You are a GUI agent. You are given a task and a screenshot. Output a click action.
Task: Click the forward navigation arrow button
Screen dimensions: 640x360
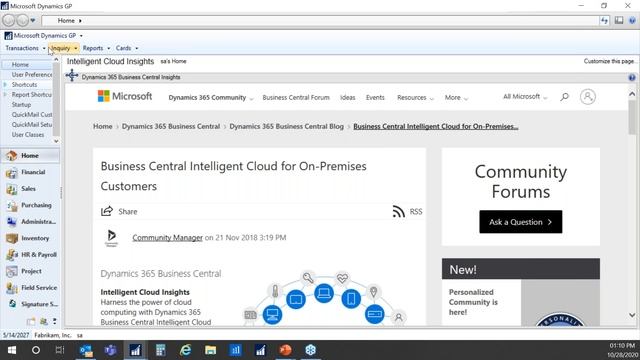tap(22, 20)
